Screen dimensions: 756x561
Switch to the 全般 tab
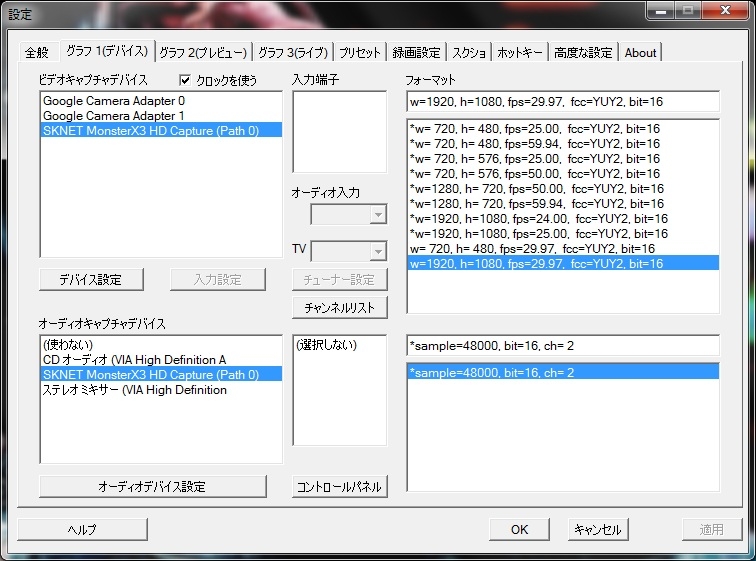pyautogui.click(x=37, y=52)
